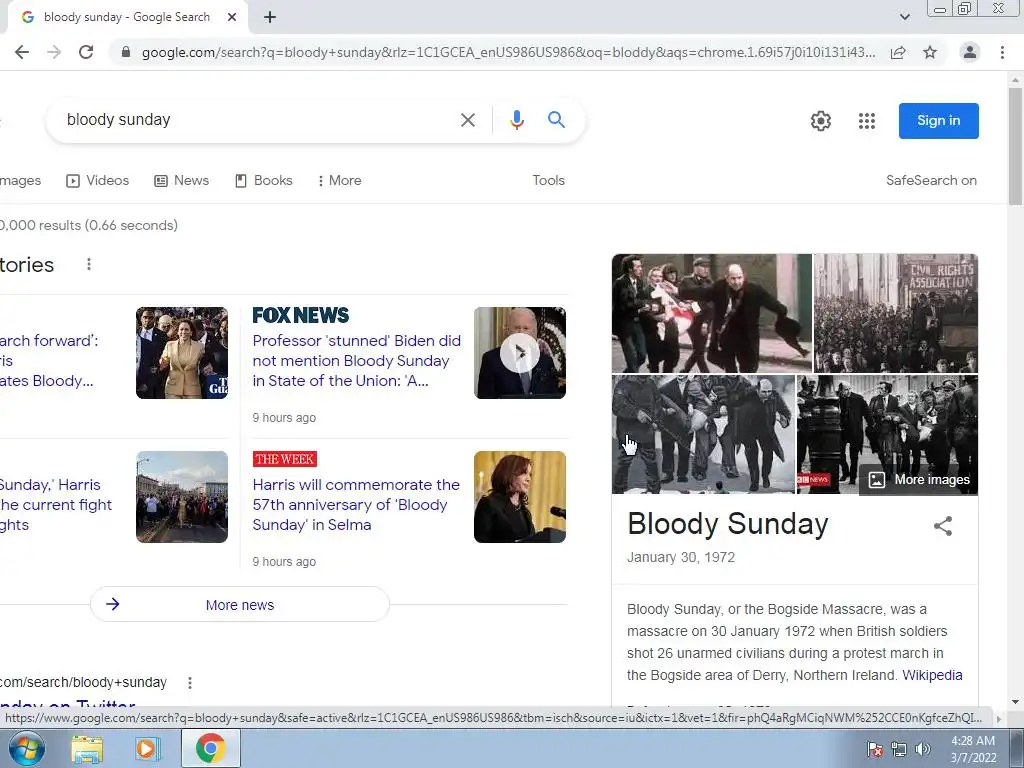Screen dimensions: 1024x768
Task: Switch to Books results tab
Action: pos(264,181)
